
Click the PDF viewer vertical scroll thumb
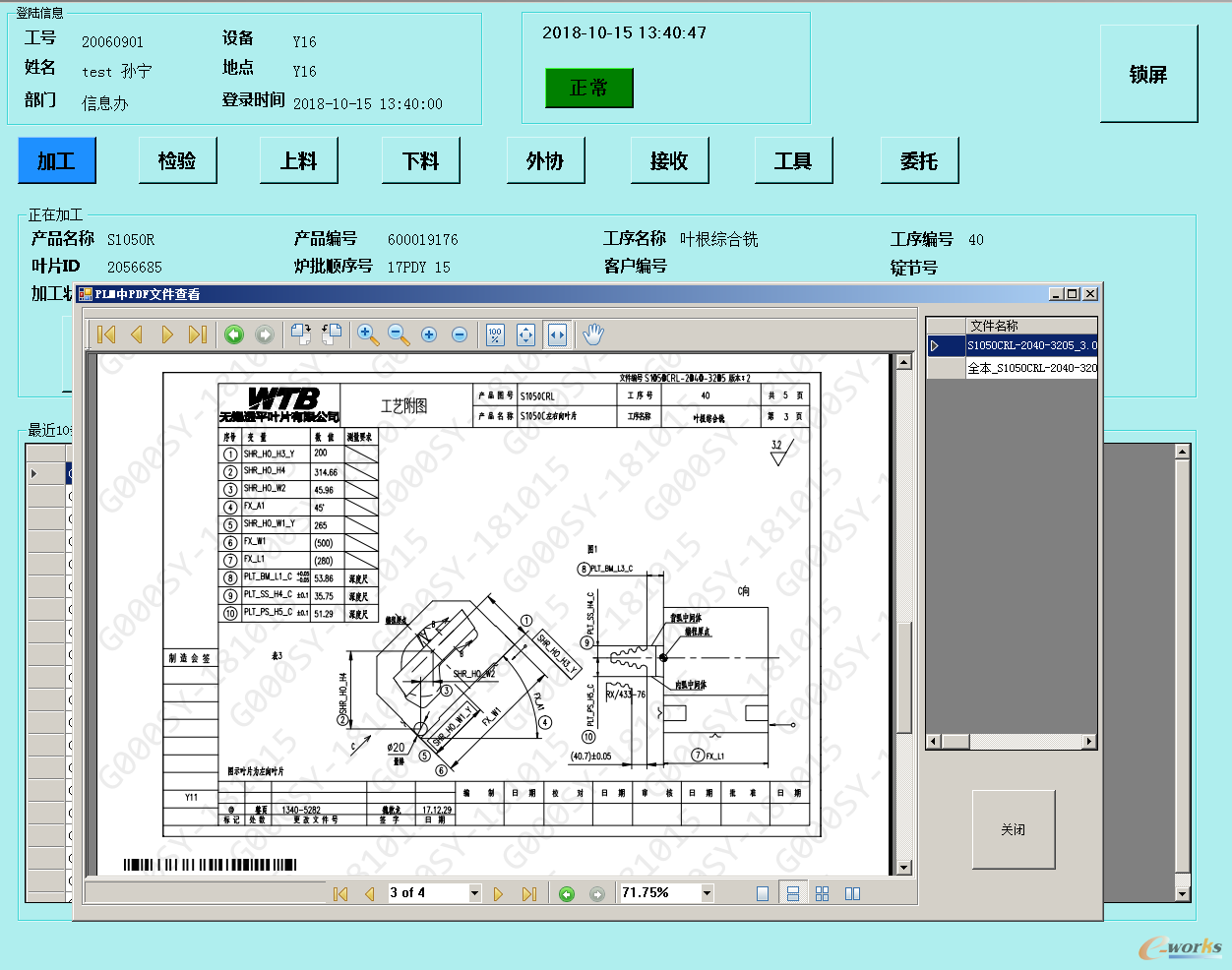point(904,678)
